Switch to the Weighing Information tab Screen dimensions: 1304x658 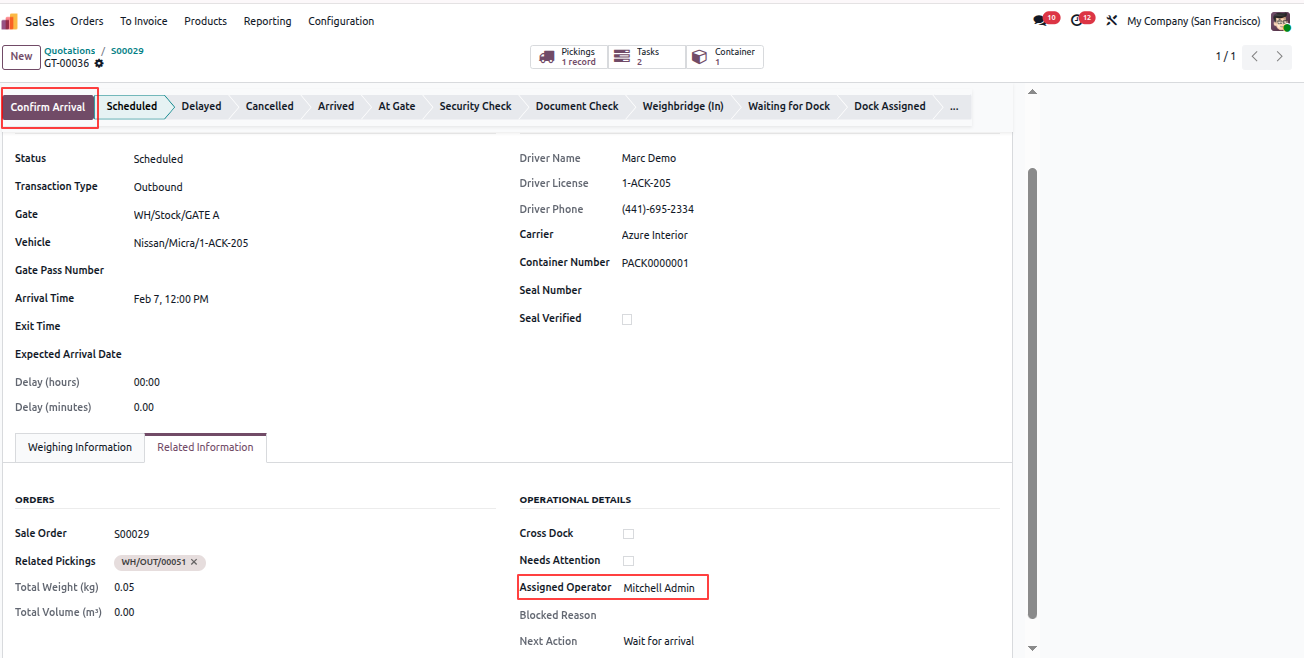click(80, 448)
